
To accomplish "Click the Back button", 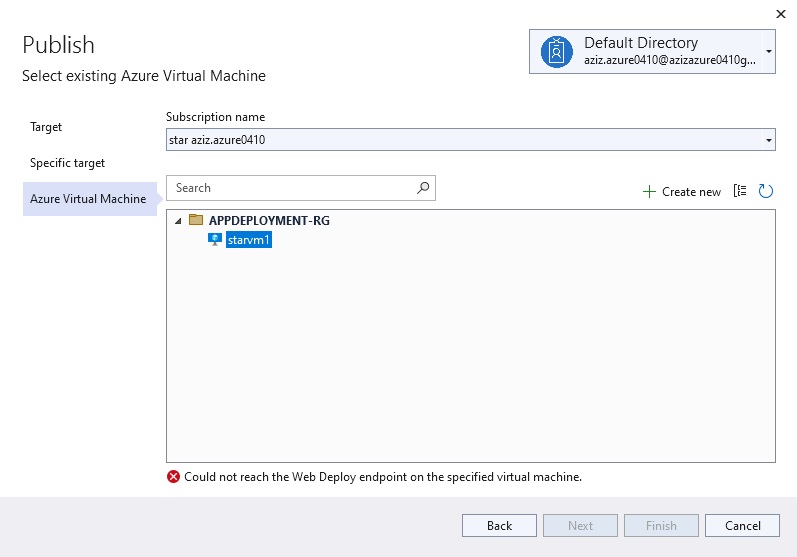I will (x=499, y=525).
